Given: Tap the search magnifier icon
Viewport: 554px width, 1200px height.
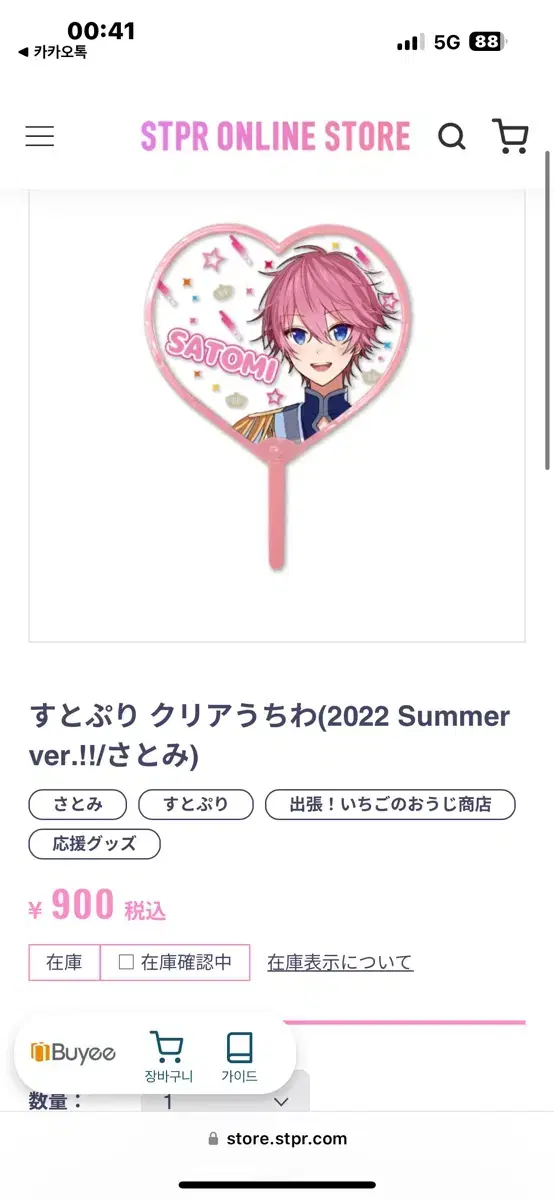Looking at the screenshot, I should tap(452, 136).
